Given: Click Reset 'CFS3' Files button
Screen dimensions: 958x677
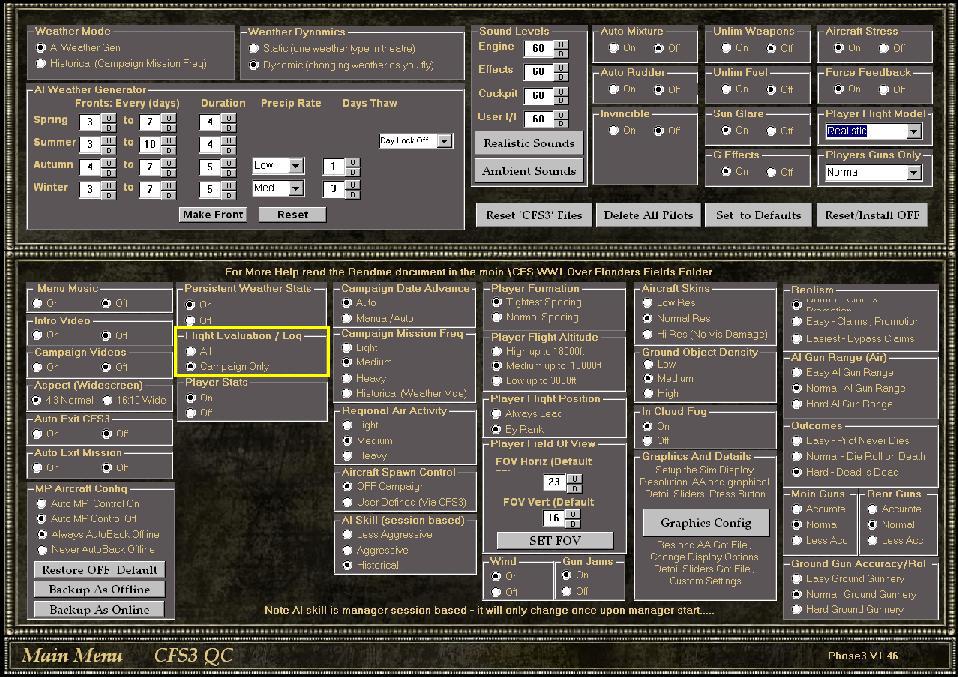Looking at the screenshot, I should pos(534,215).
